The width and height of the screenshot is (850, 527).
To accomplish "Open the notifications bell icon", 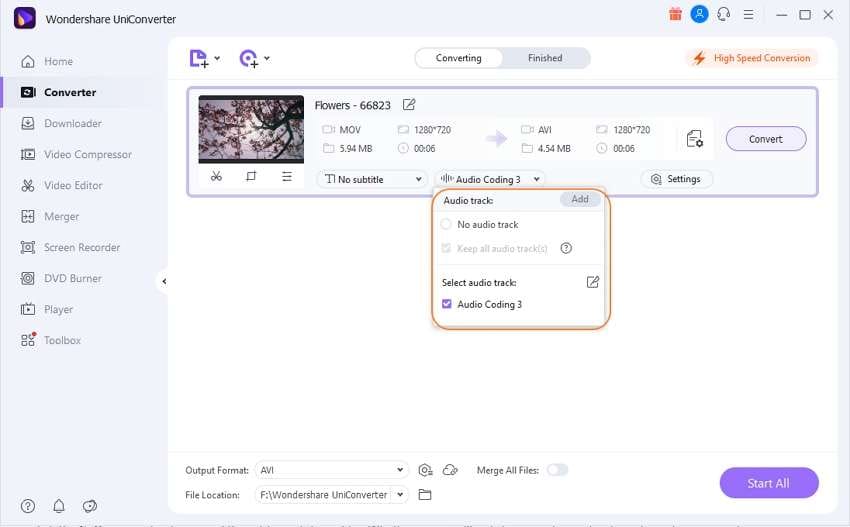I will [59, 506].
